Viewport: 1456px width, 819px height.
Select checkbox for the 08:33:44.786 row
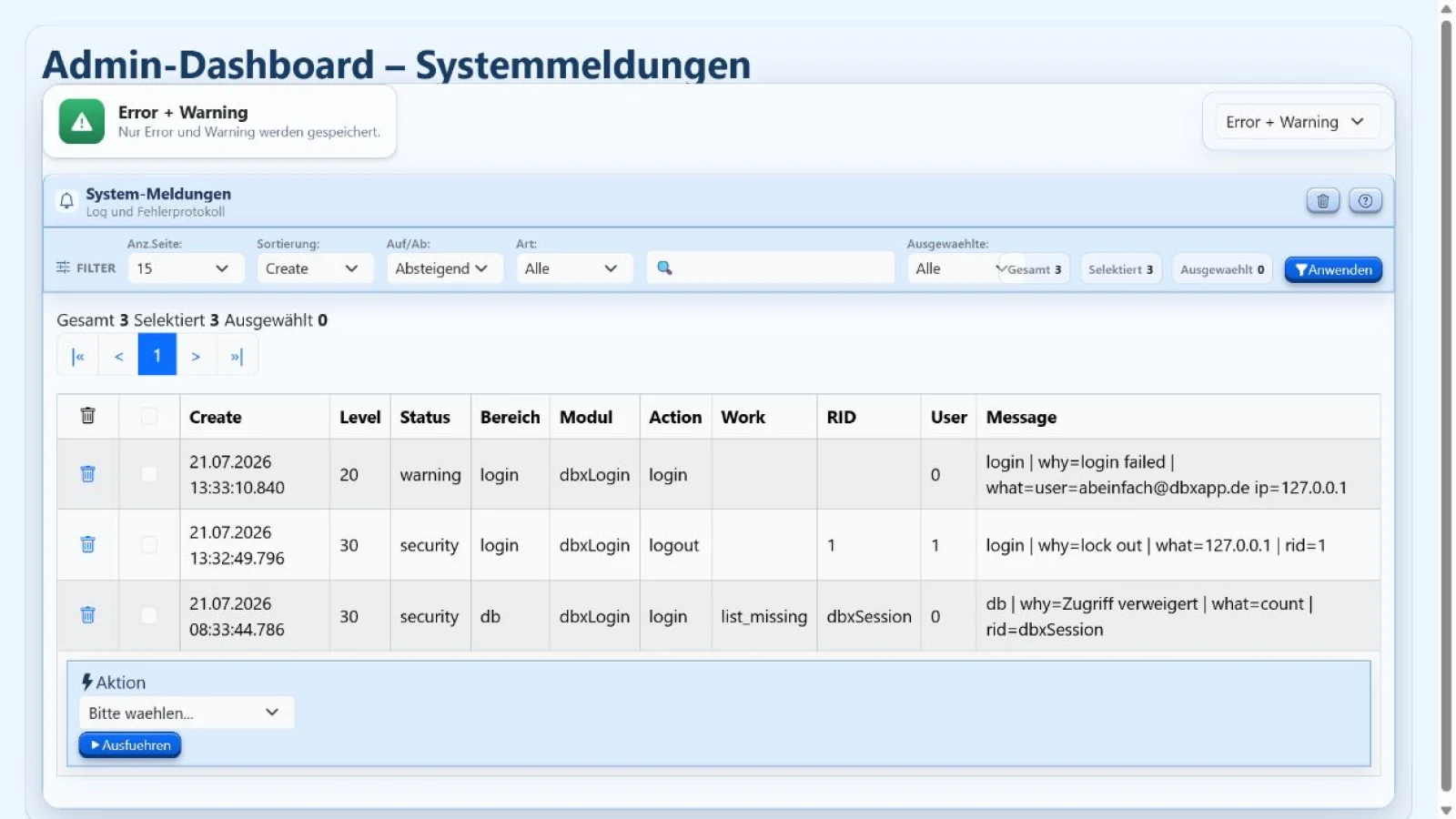149,615
